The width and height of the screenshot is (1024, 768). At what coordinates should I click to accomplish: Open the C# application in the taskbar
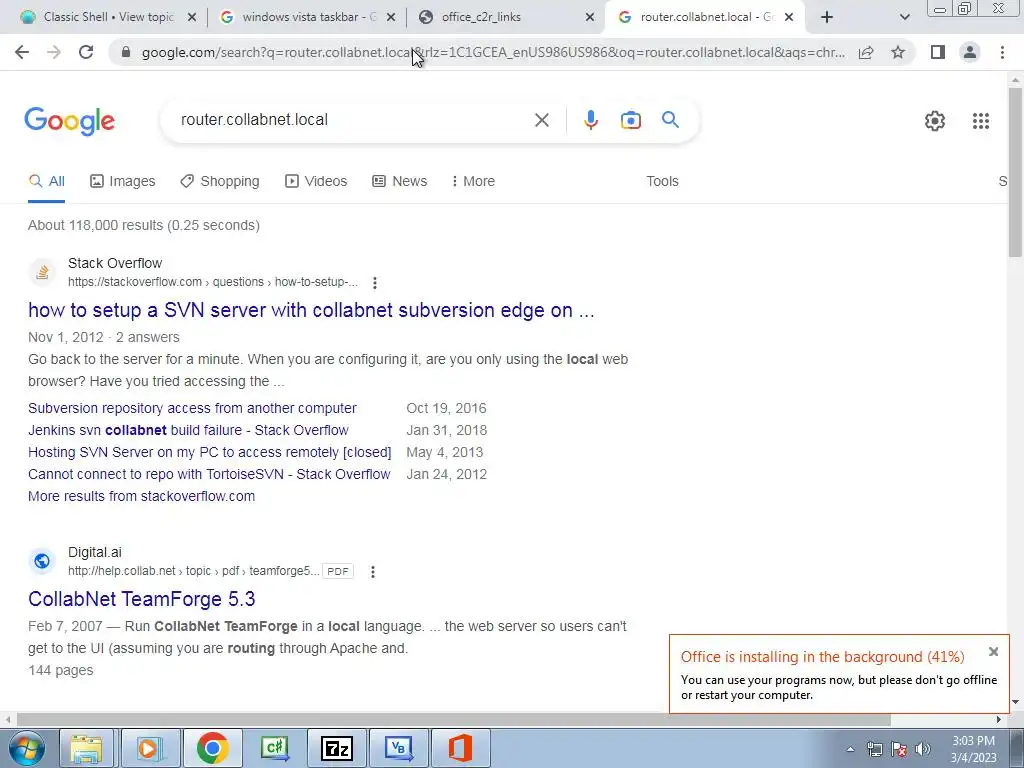274,748
